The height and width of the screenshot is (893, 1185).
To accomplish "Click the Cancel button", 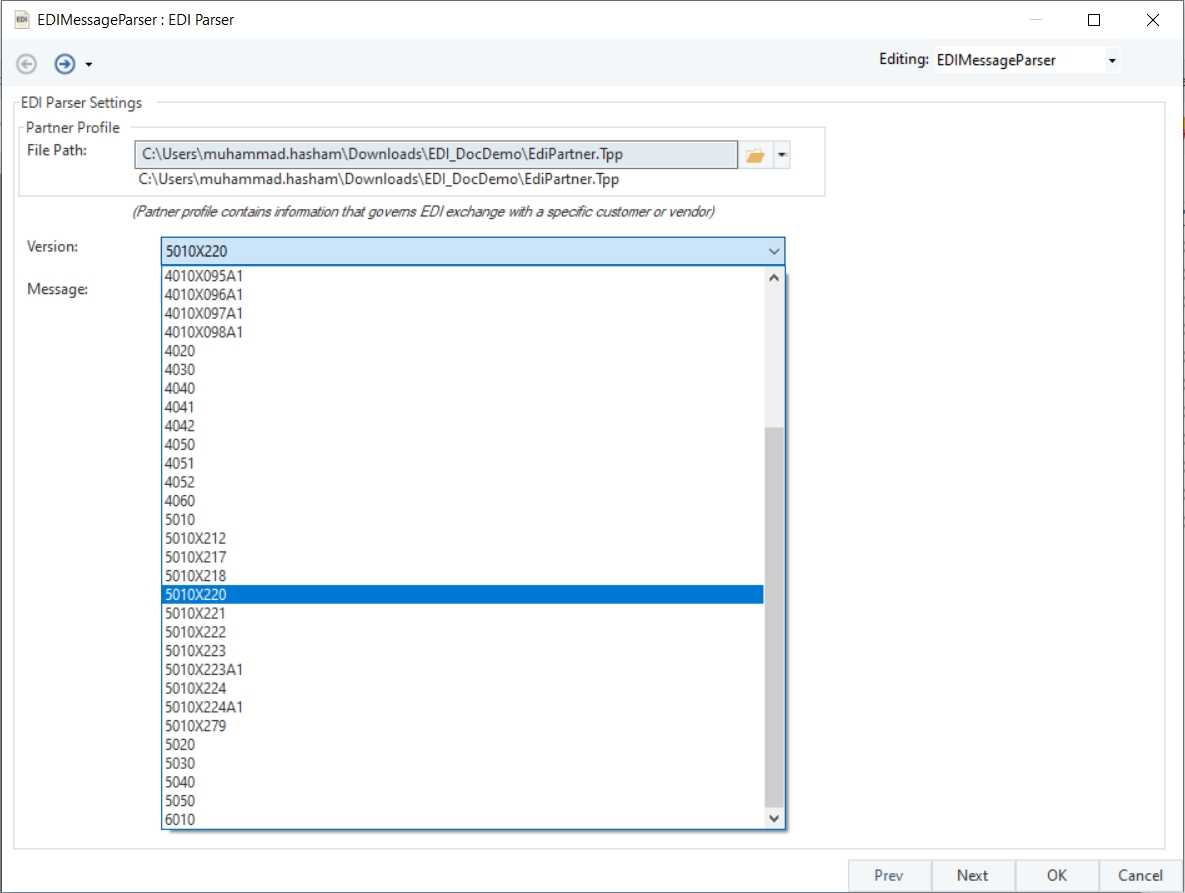I will coord(1140,875).
